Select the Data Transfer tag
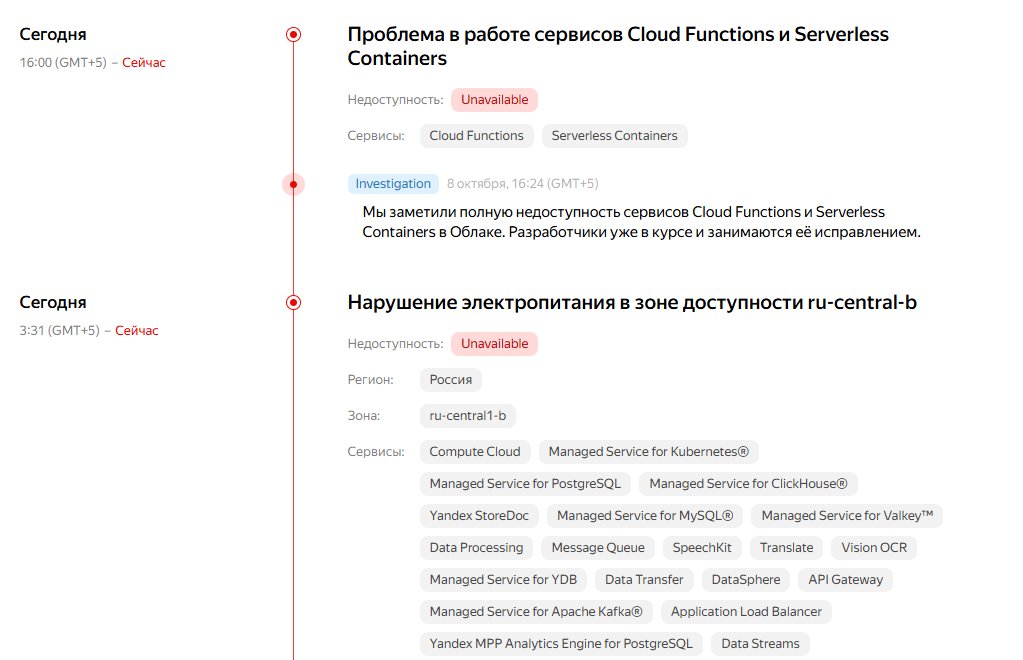Image resolution: width=1023 pixels, height=660 pixels. coord(644,579)
